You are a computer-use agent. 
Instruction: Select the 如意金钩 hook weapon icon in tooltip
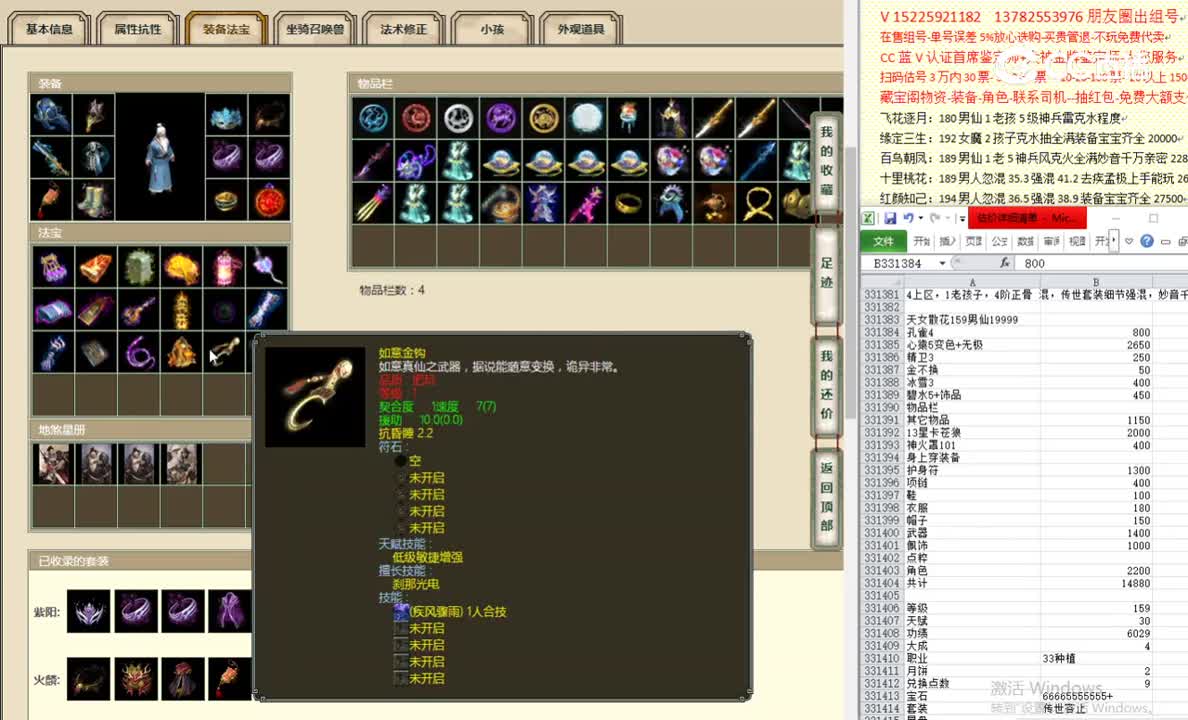coord(312,395)
